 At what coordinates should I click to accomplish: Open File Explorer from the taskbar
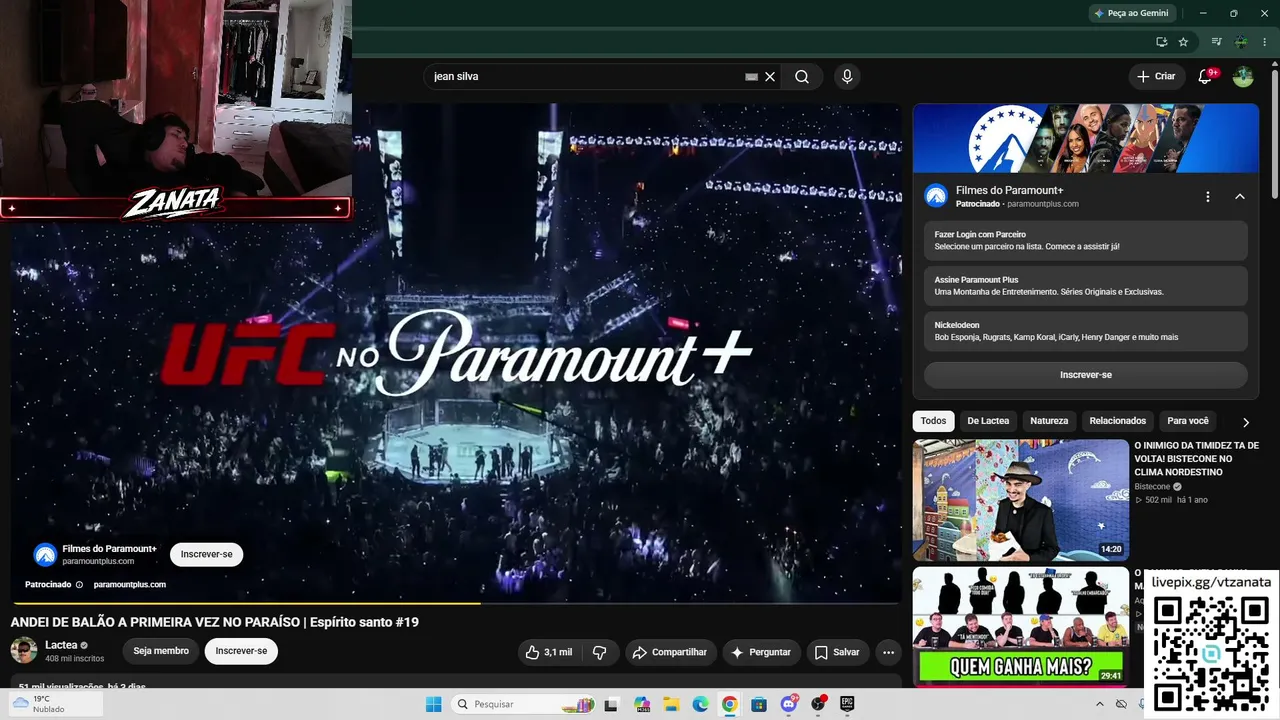point(671,704)
